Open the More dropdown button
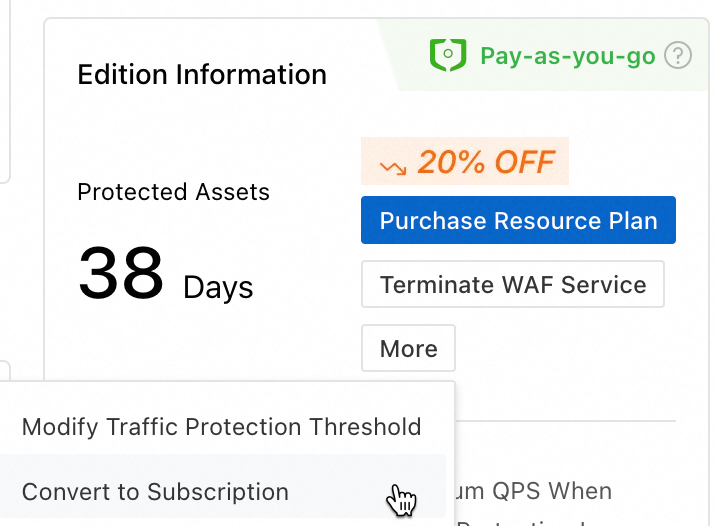 click(x=408, y=348)
